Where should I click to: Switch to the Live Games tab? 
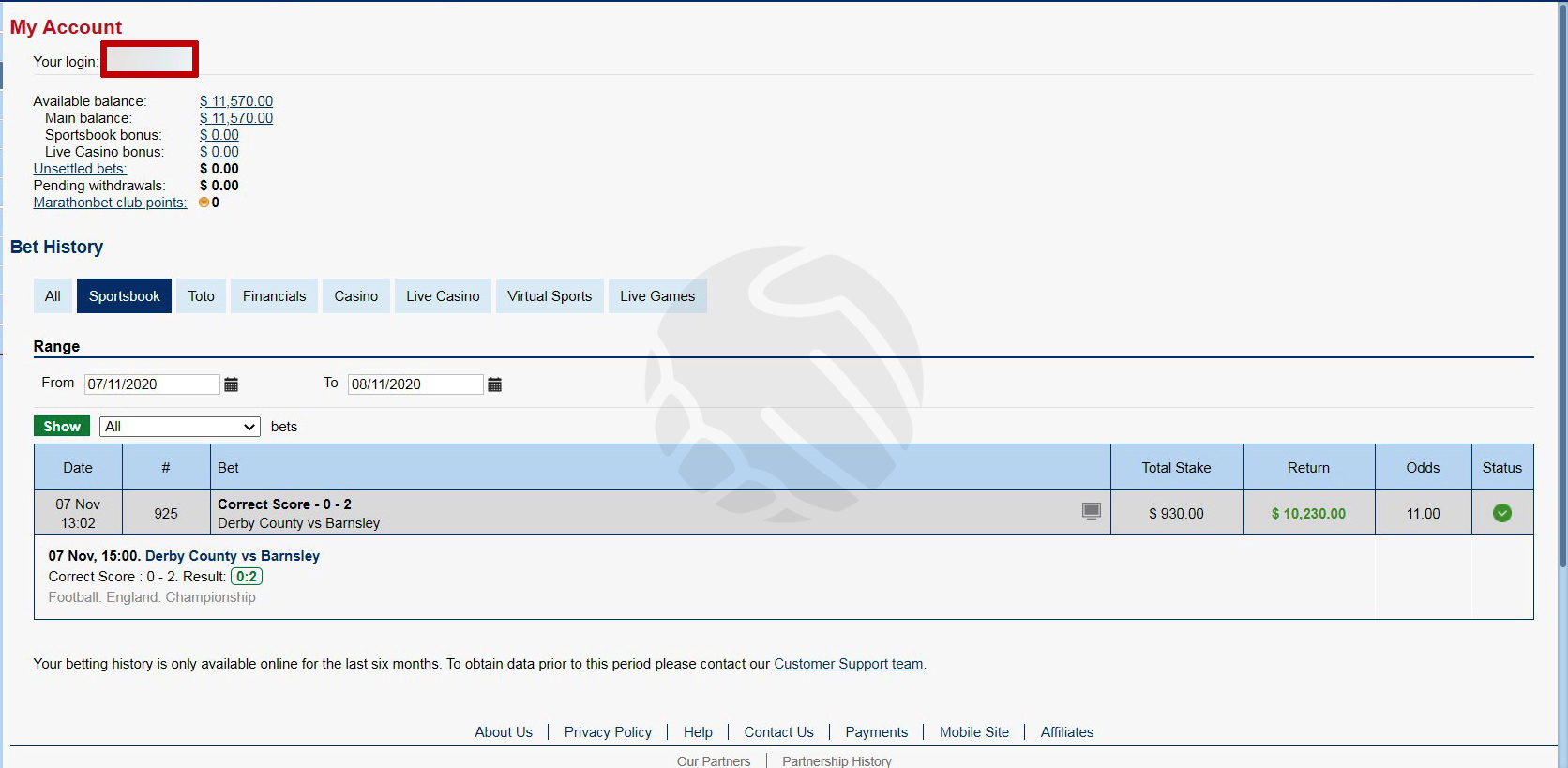click(x=657, y=296)
